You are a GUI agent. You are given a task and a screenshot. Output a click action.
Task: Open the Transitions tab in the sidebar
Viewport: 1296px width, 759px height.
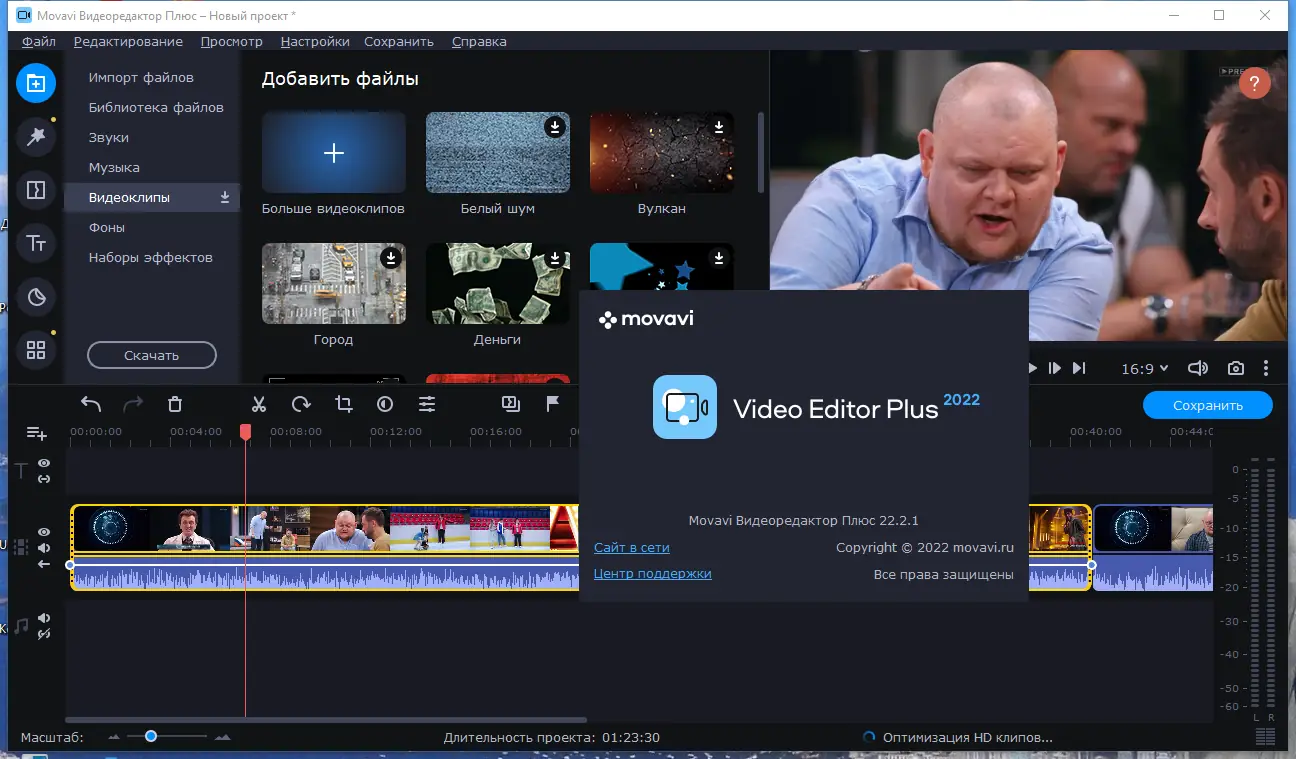(36, 190)
